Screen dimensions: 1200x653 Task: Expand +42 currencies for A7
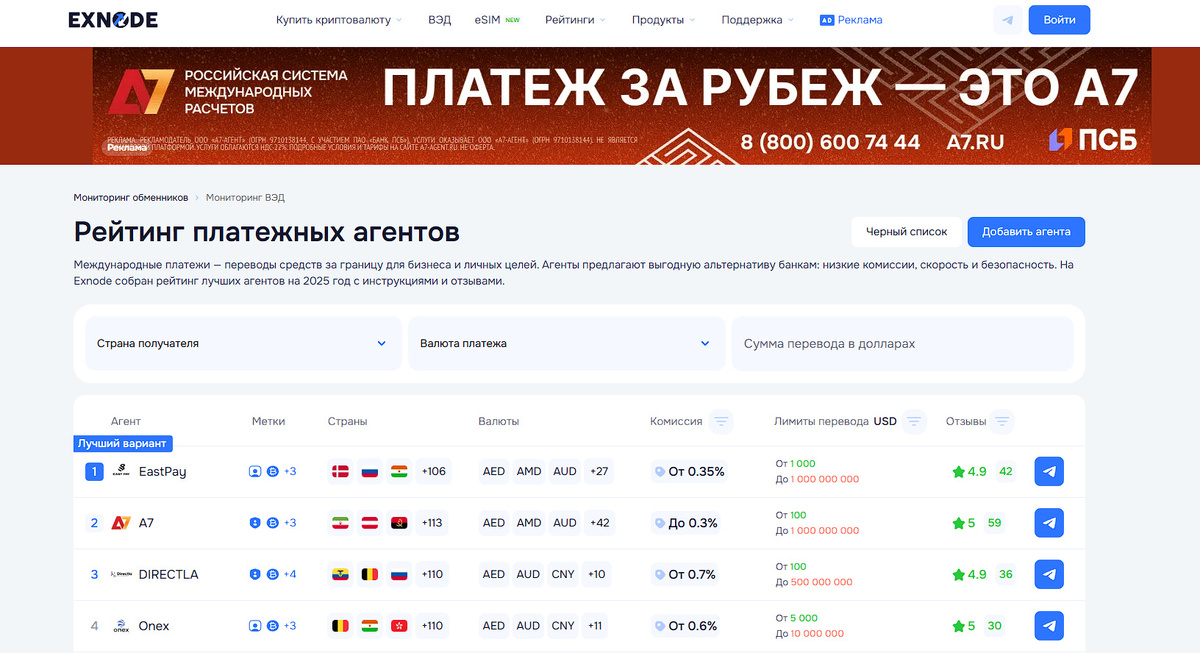click(x=600, y=522)
